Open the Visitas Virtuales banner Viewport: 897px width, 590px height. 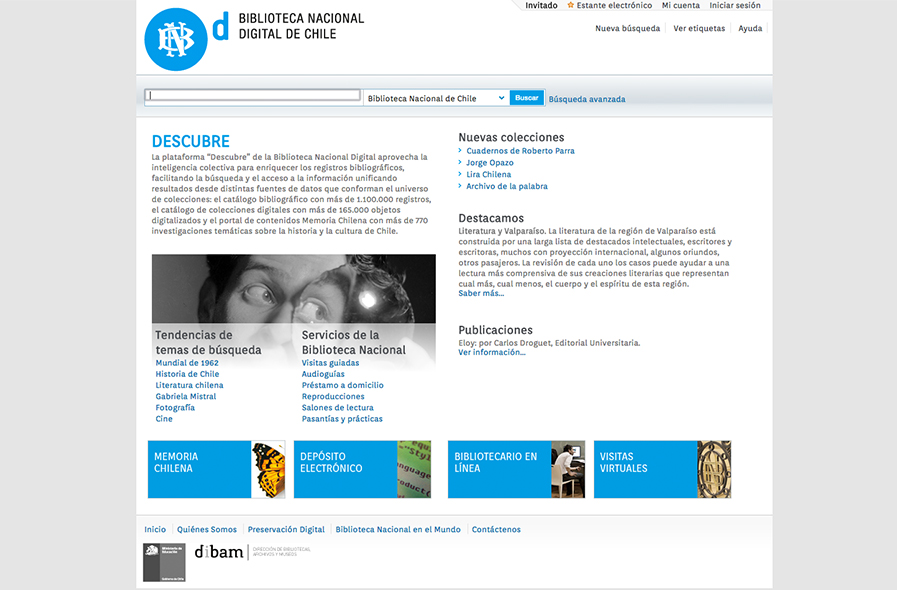pos(662,469)
